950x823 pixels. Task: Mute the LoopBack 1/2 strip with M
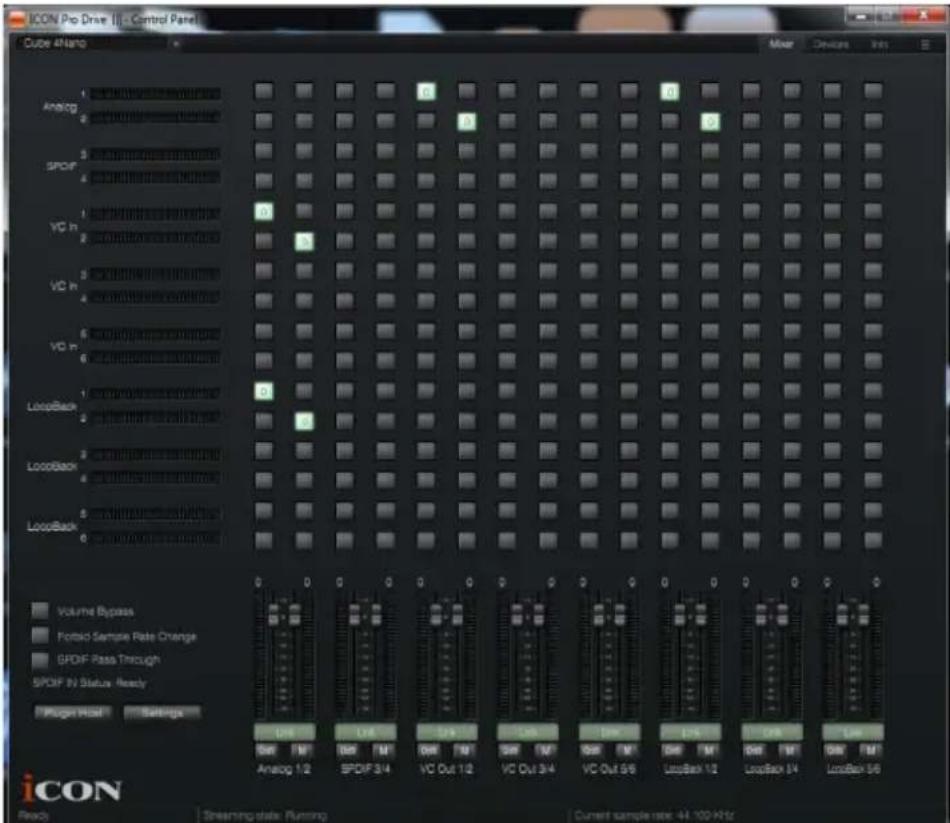(708, 750)
